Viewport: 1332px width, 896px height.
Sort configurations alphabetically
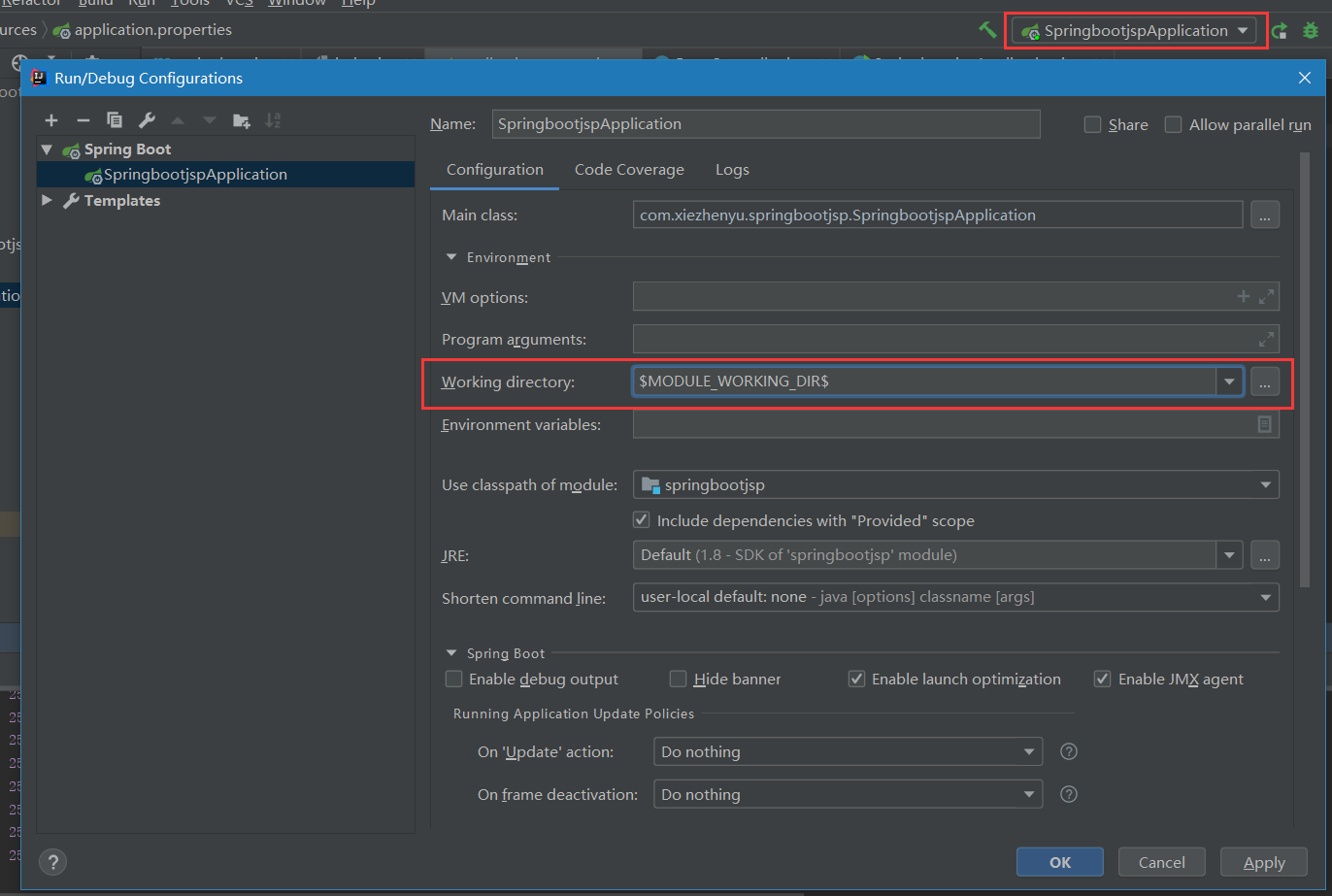coord(273,120)
